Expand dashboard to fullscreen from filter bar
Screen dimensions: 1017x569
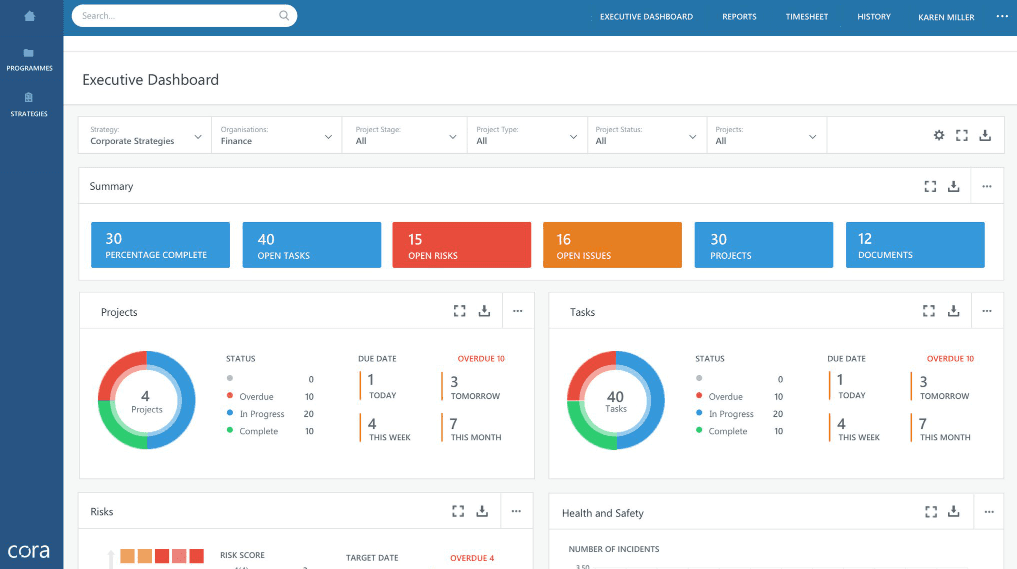(x=962, y=135)
